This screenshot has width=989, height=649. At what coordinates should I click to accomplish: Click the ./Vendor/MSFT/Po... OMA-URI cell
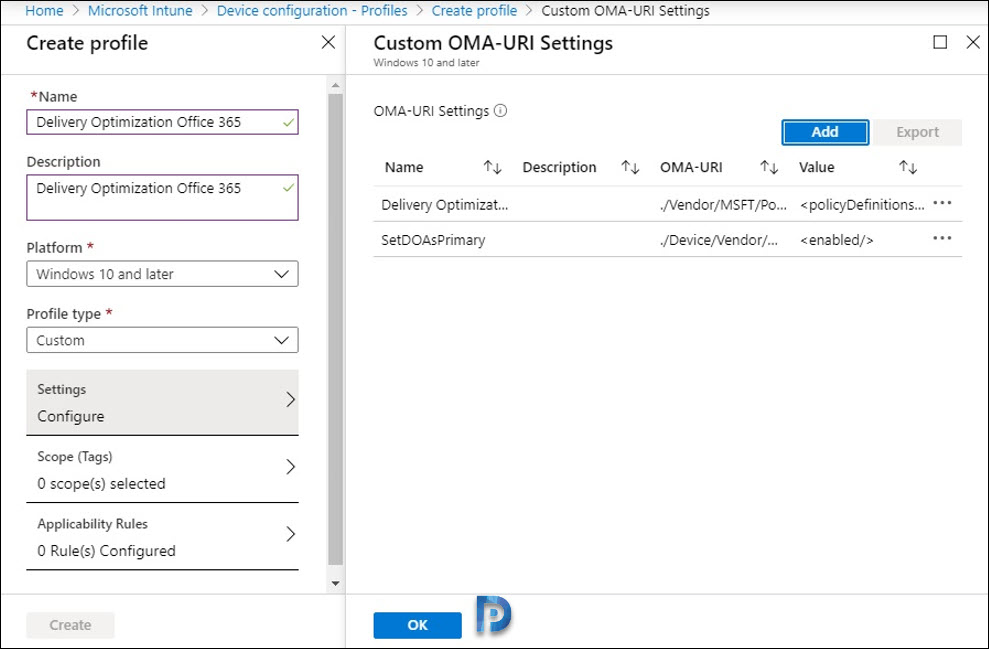tap(723, 205)
